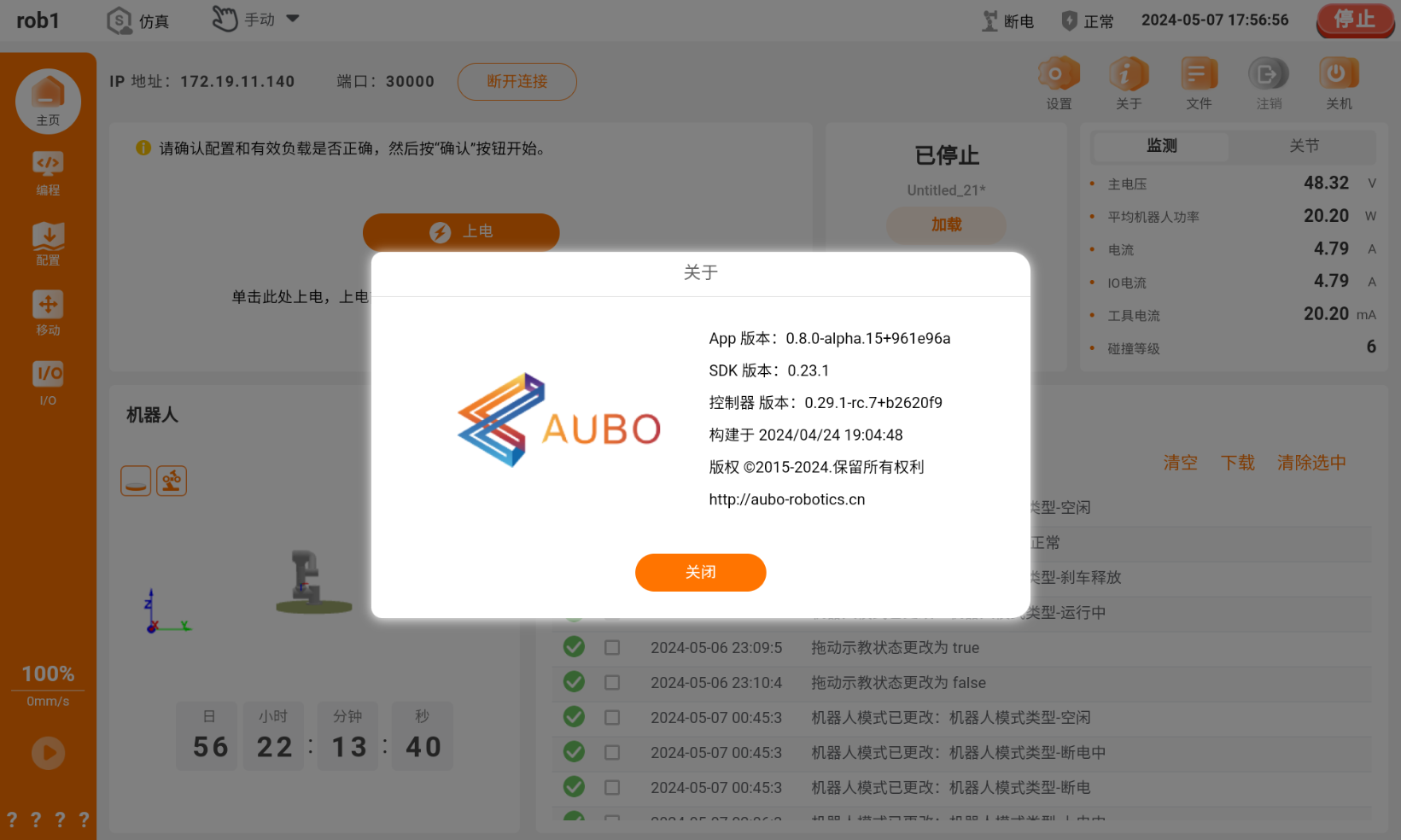This screenshot has width=1401, height=840.
Task: Click the 控制器 版本 0.29.1-rc.7 text
Action: [x=826, y=403]
